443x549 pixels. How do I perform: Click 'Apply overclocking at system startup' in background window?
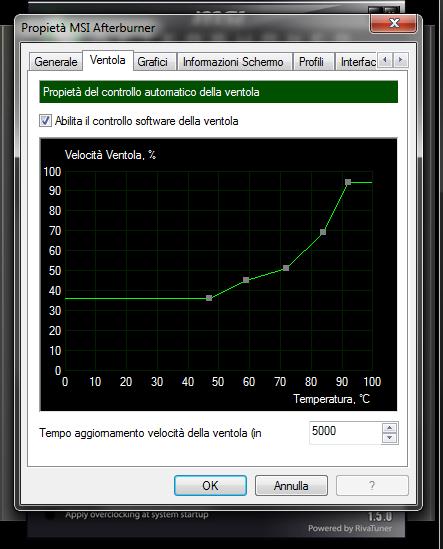point(137,515)
